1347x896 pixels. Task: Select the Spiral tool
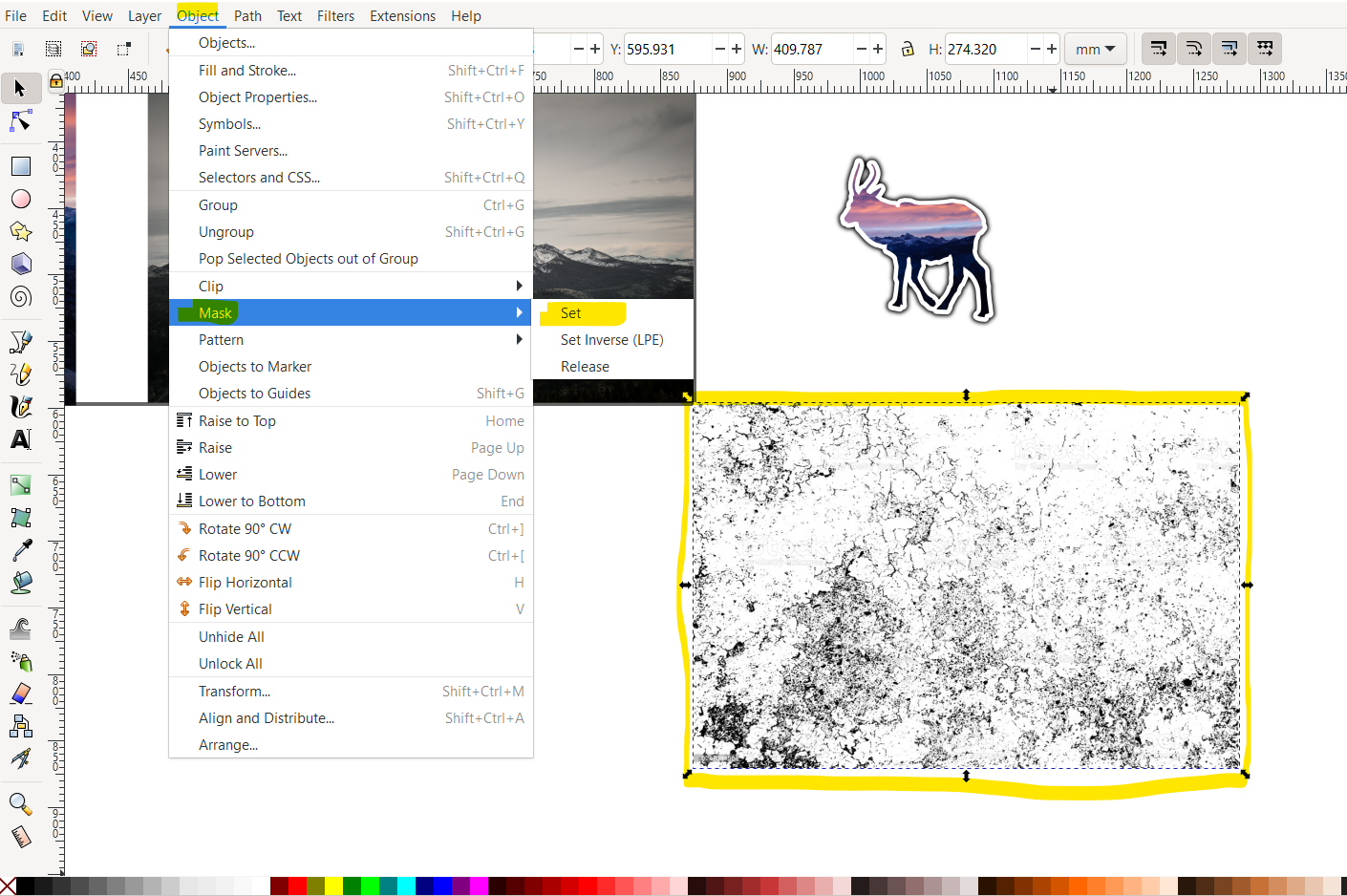20,296
